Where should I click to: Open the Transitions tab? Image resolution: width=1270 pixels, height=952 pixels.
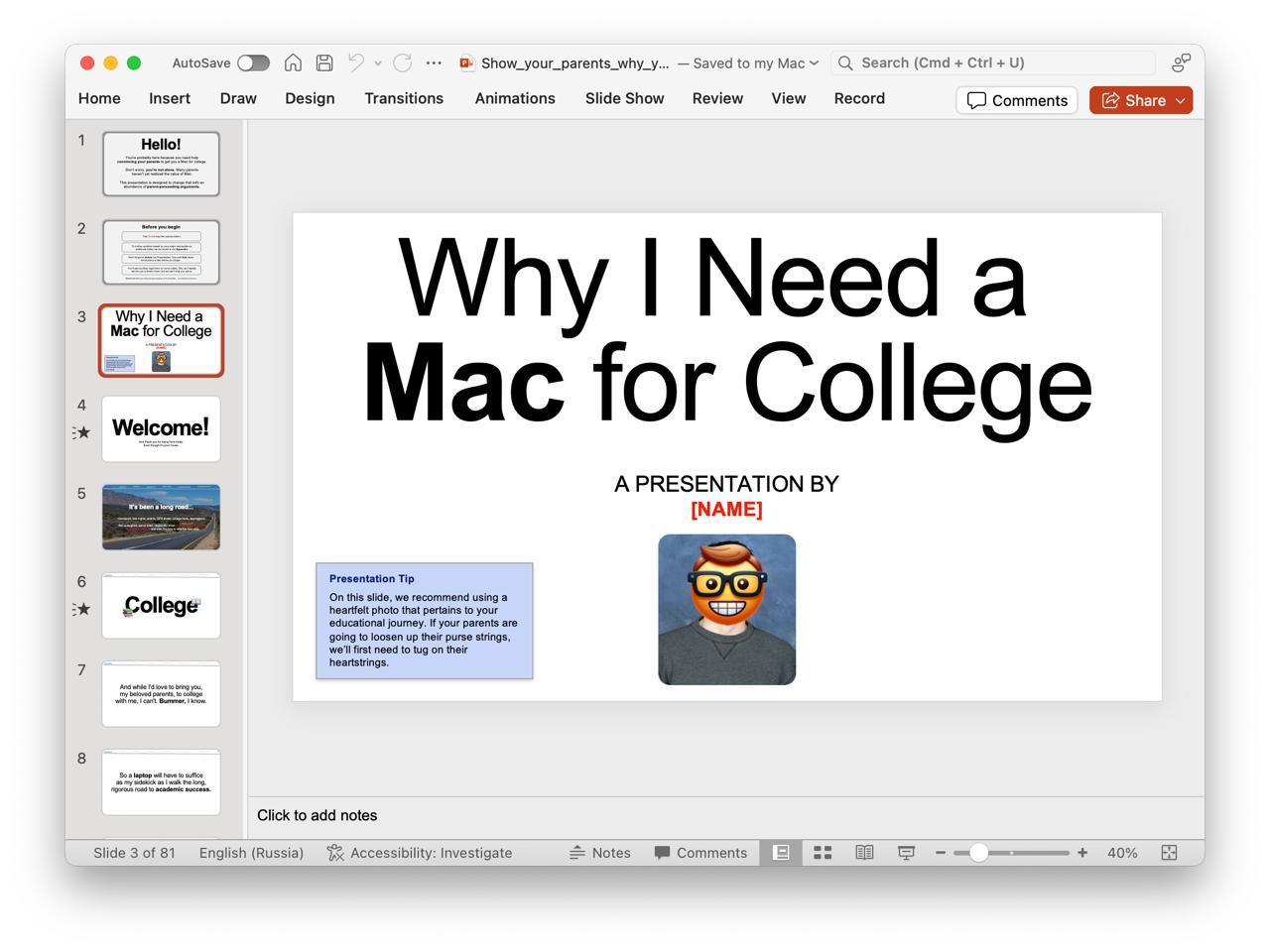pos(404,98)
